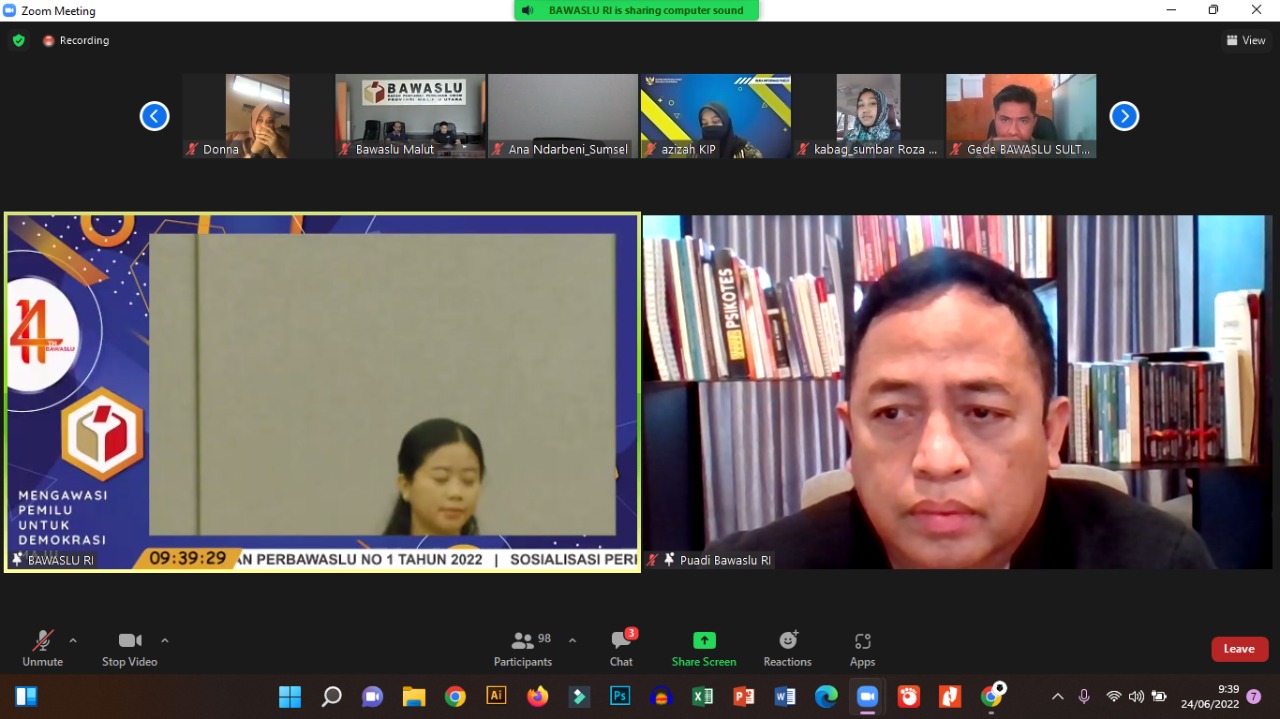Open Chat with 3 unread messages
This screenshot has height=719, width=1280.
[621, 648]
